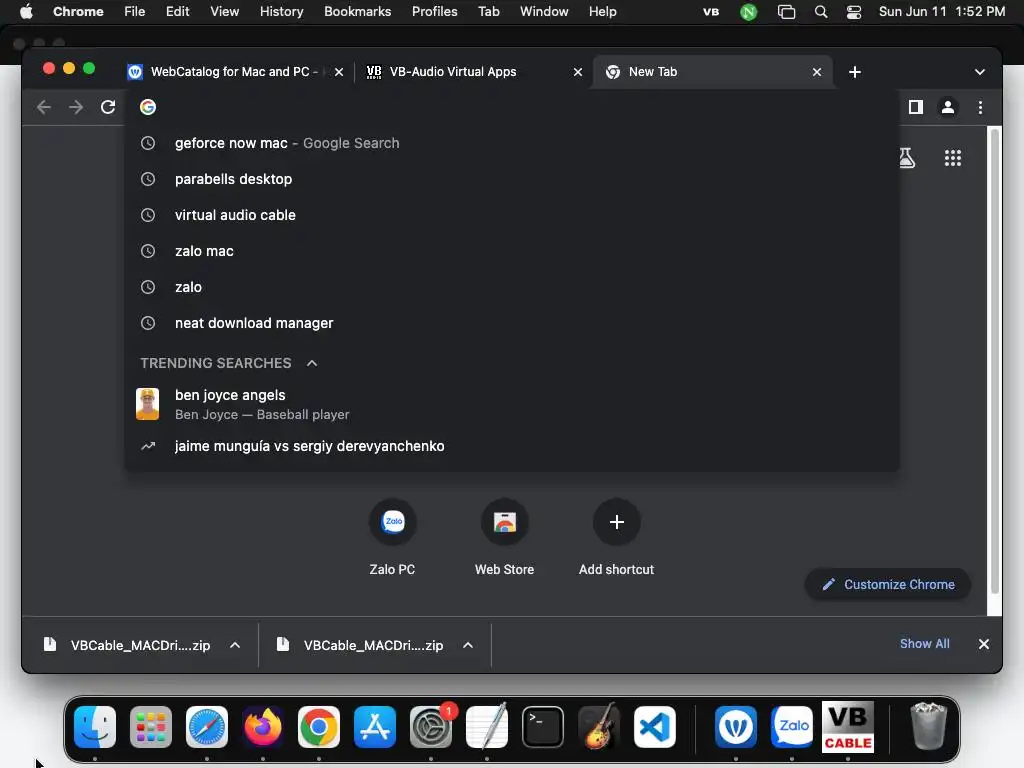Open a new tab with the plus icon
The height and width of the screenshot is (768, 1024).
point(854,72)
